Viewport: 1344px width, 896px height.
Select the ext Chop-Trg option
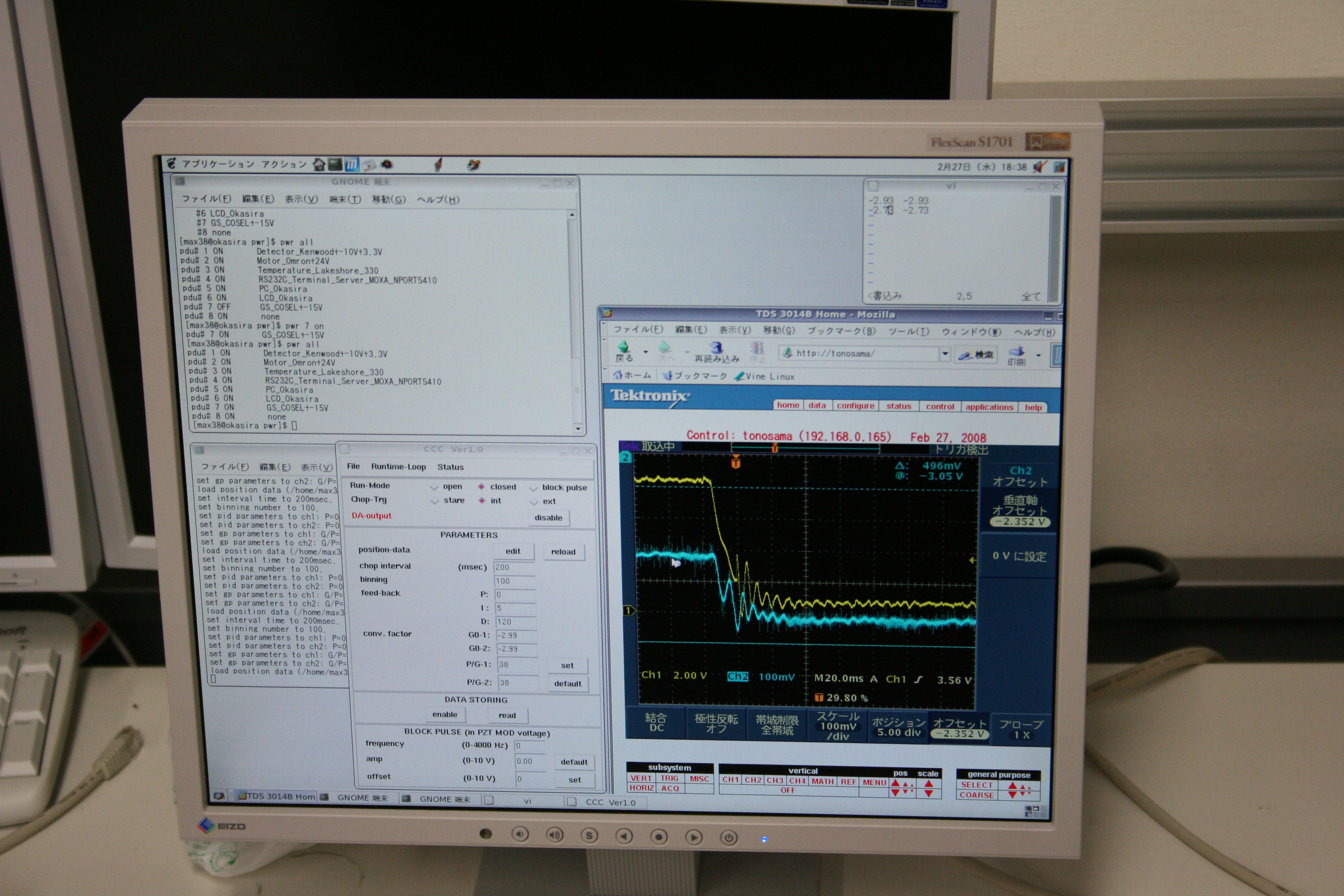(543, 501)
